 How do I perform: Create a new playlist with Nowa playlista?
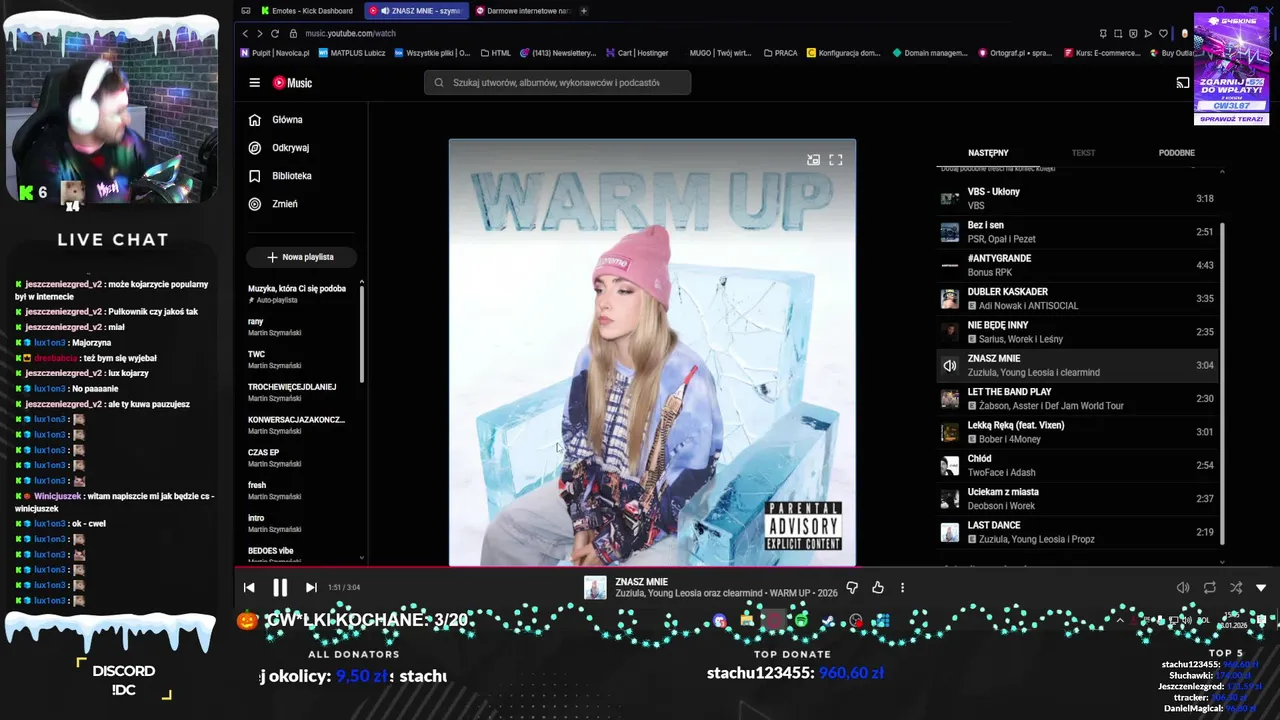301,257
